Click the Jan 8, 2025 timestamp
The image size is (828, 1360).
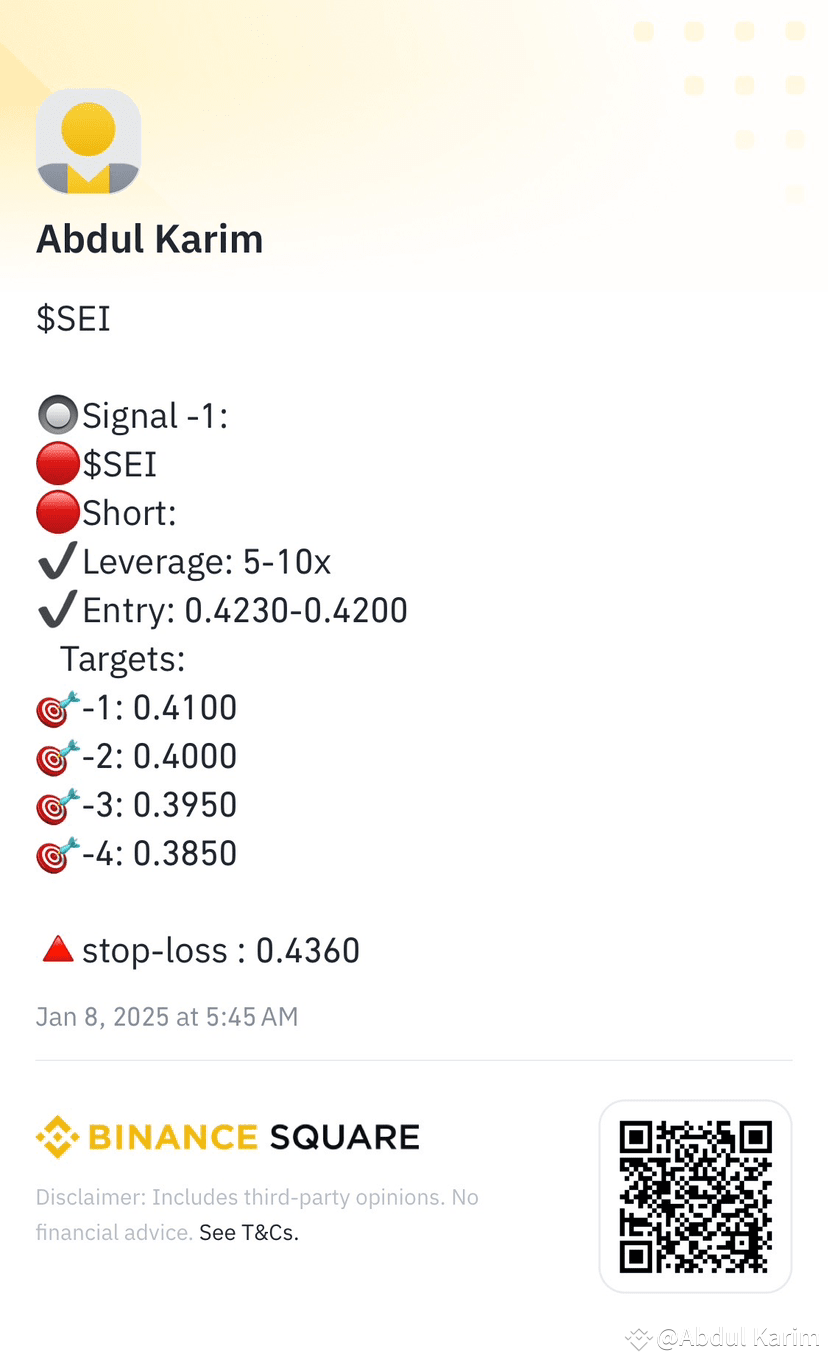tap(167, 1017)
